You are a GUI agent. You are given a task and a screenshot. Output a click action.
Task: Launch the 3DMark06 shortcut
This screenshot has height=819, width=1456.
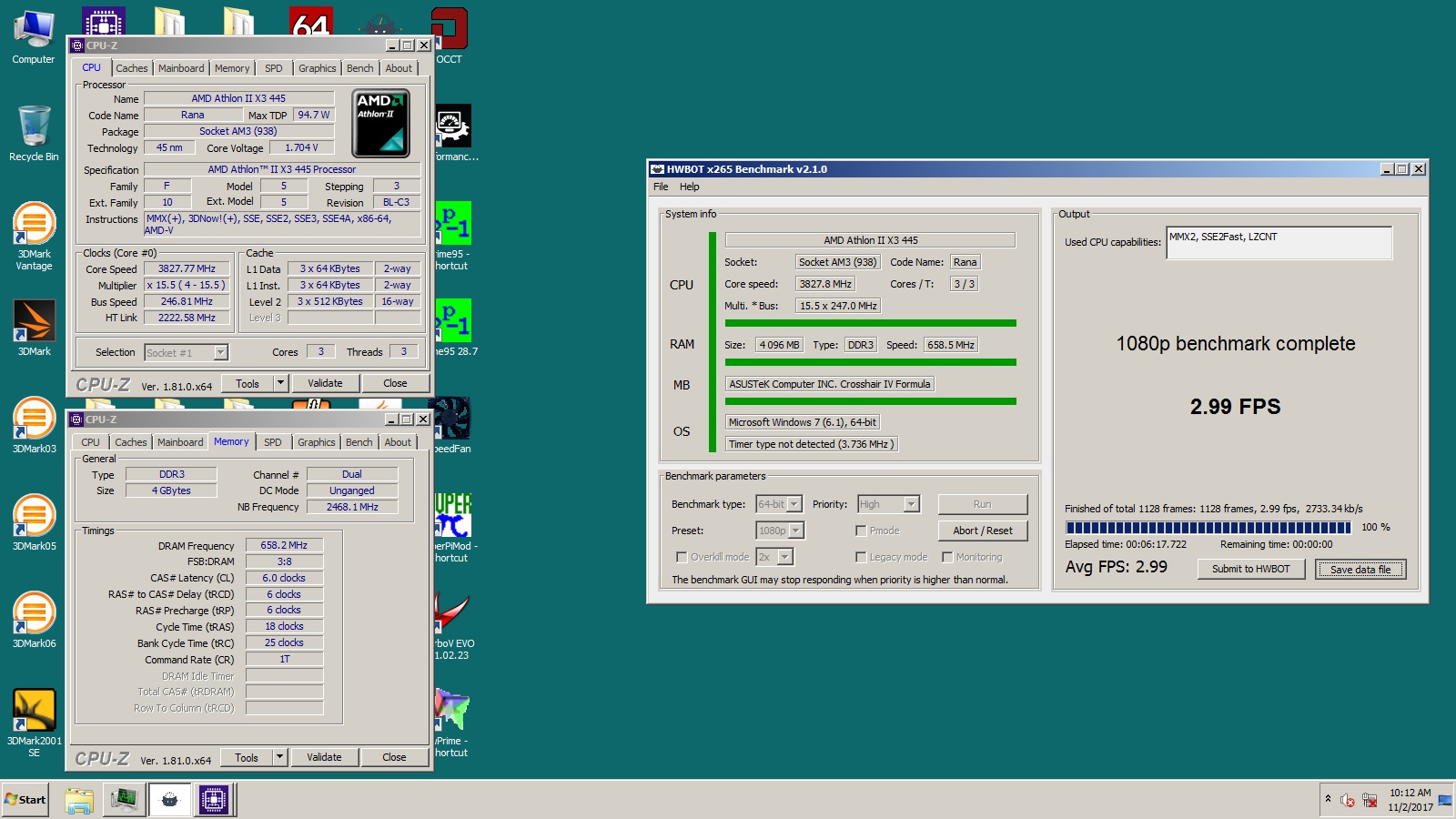click(x=34, y=620)
